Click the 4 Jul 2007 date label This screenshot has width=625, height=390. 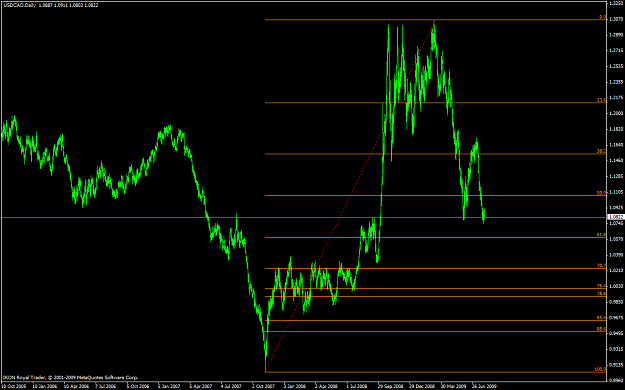231,386
